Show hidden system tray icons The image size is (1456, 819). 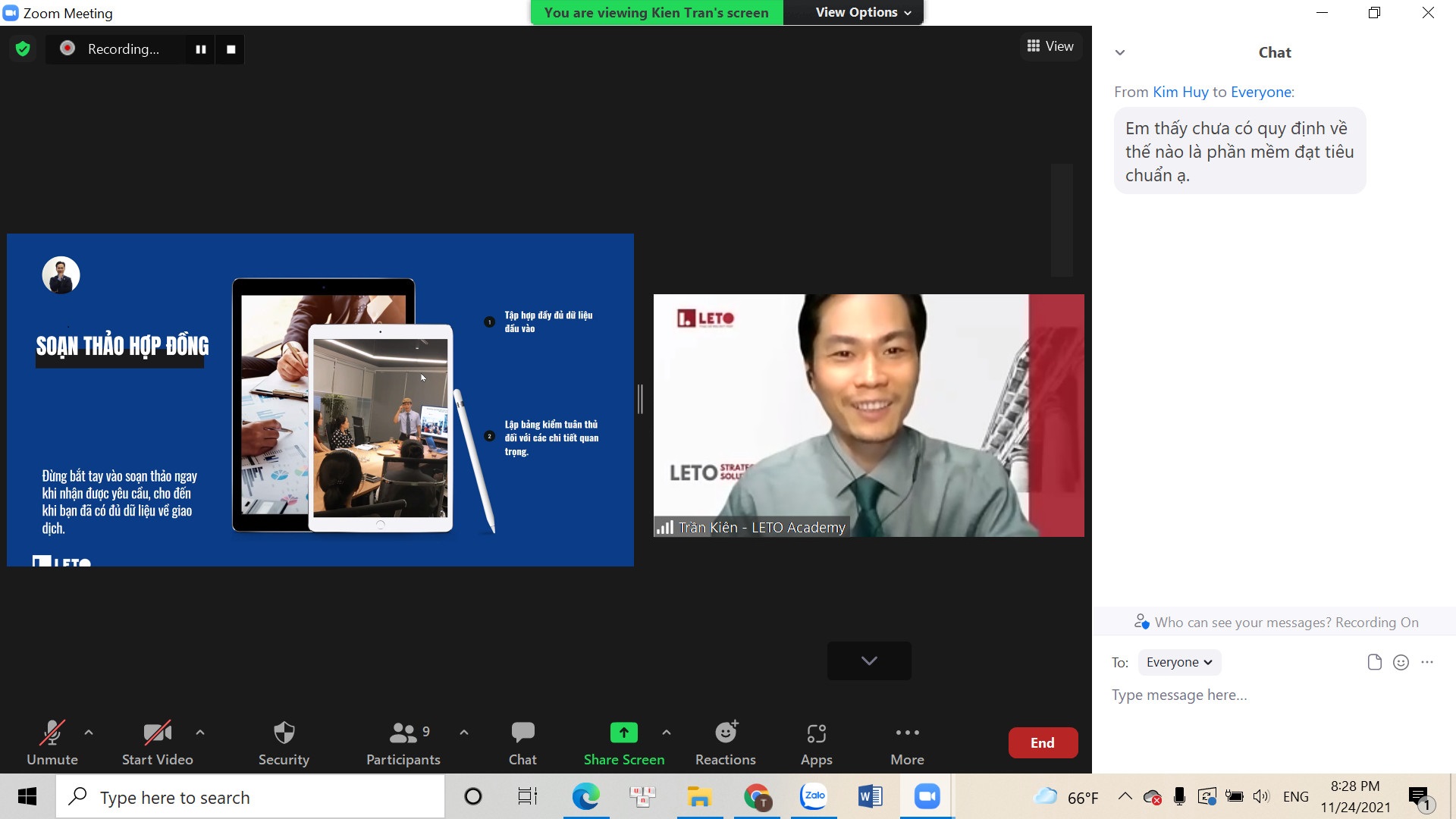(1125, 796)
